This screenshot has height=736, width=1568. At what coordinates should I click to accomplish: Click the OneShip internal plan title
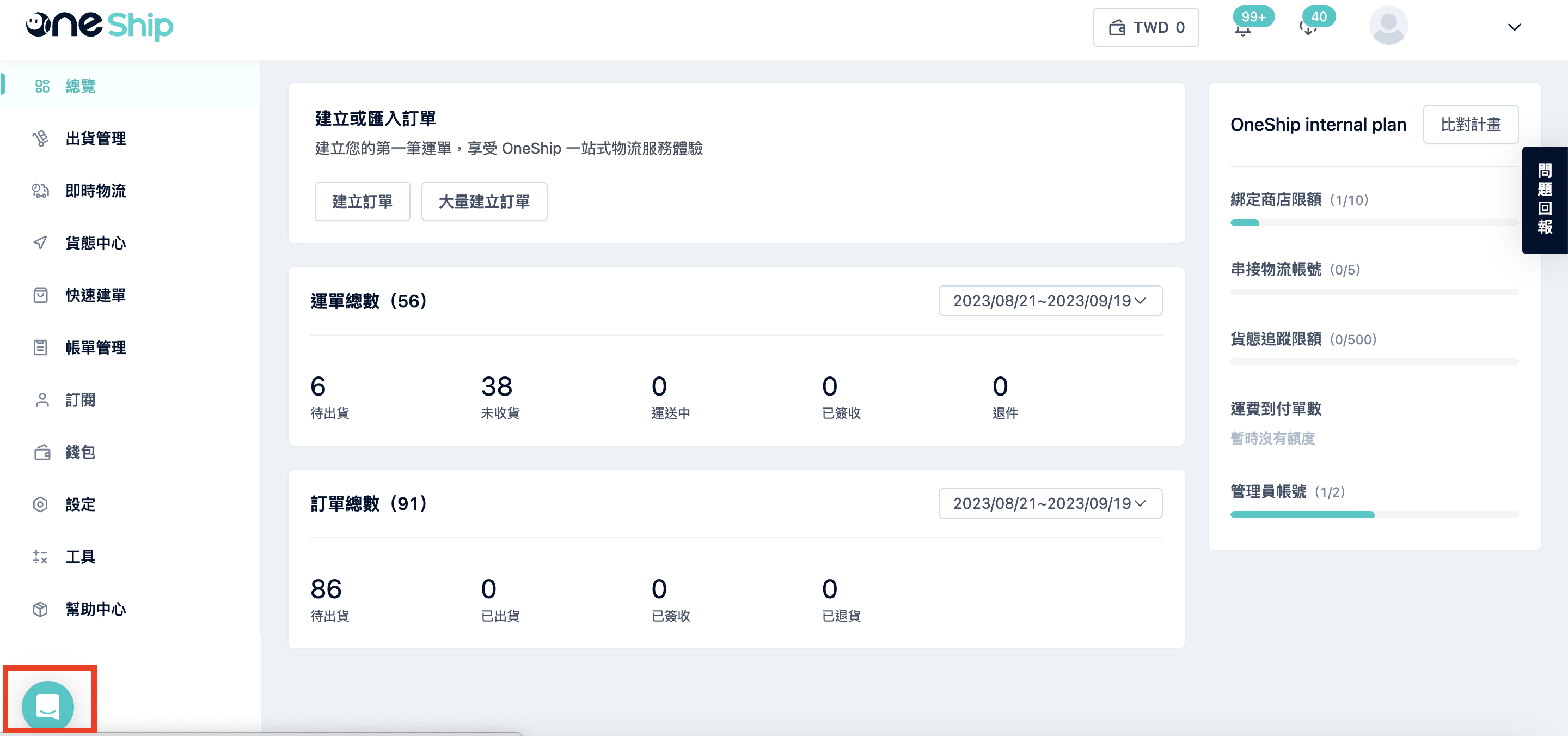tap(1319, 124)
